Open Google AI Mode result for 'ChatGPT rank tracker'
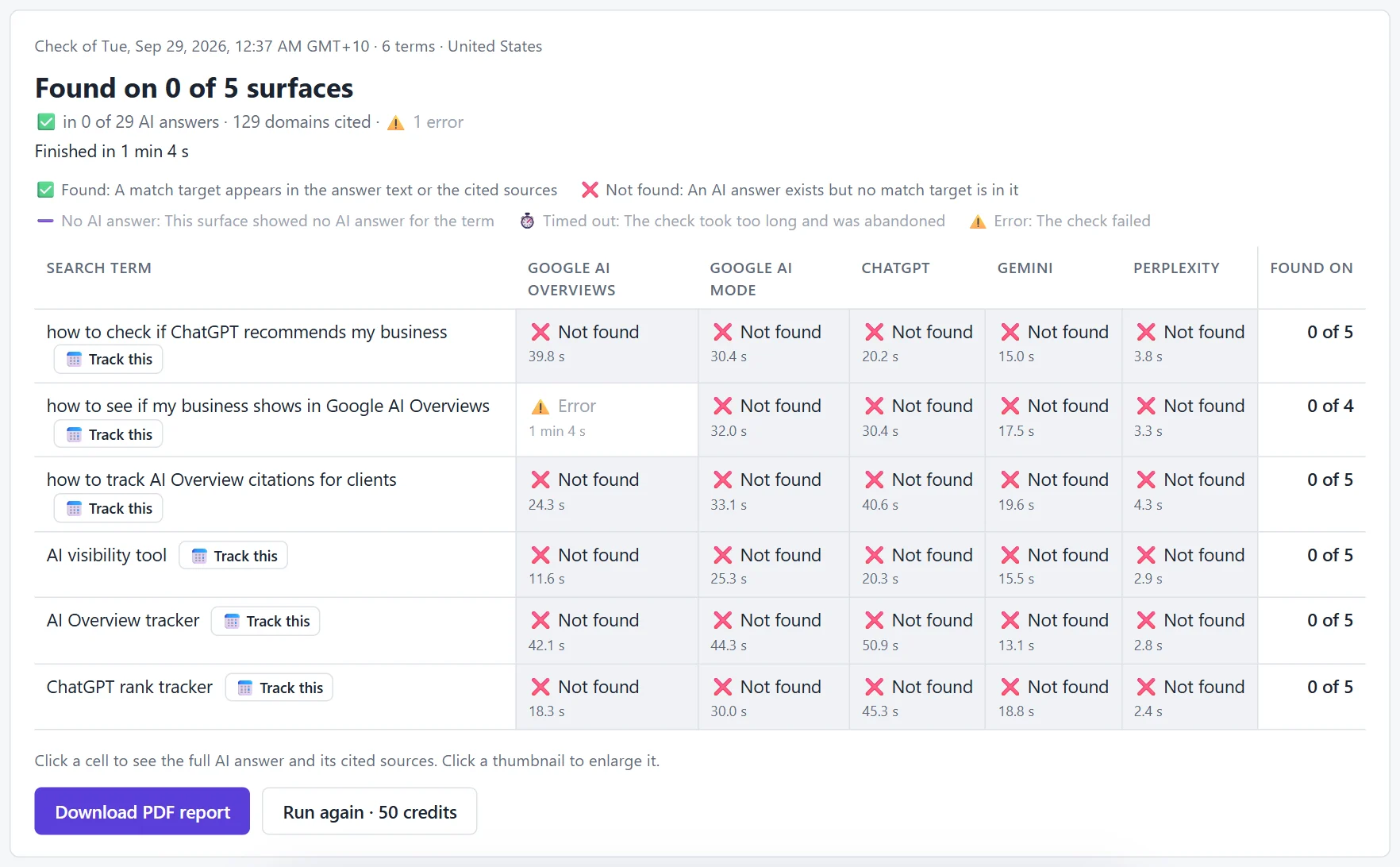1400x867 pixels. [x=774, y=697]
